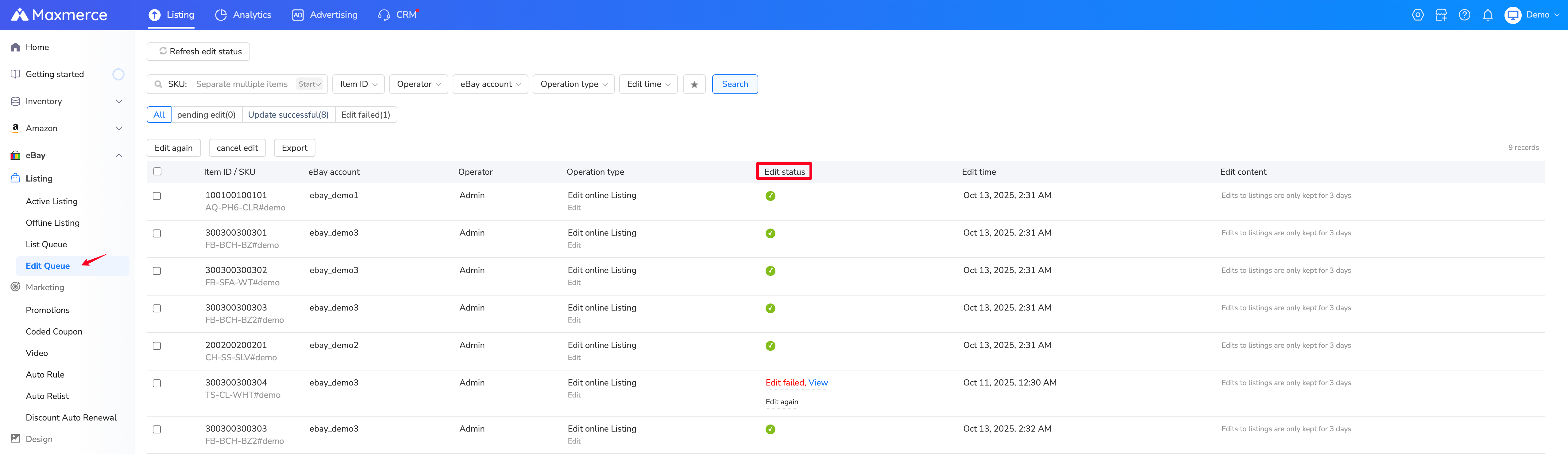Check the row edited at 2:32 AM

(x=157, y=429)
